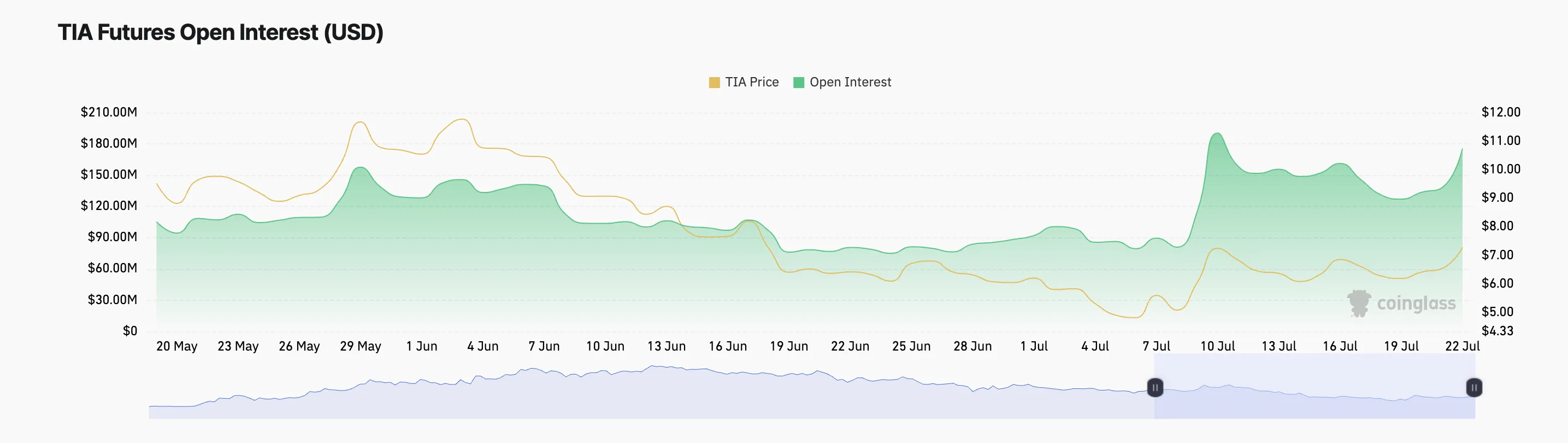Click the 19 Jun date axis label
The width and height of the screenshot is (1568, 443).
(788, 346)
